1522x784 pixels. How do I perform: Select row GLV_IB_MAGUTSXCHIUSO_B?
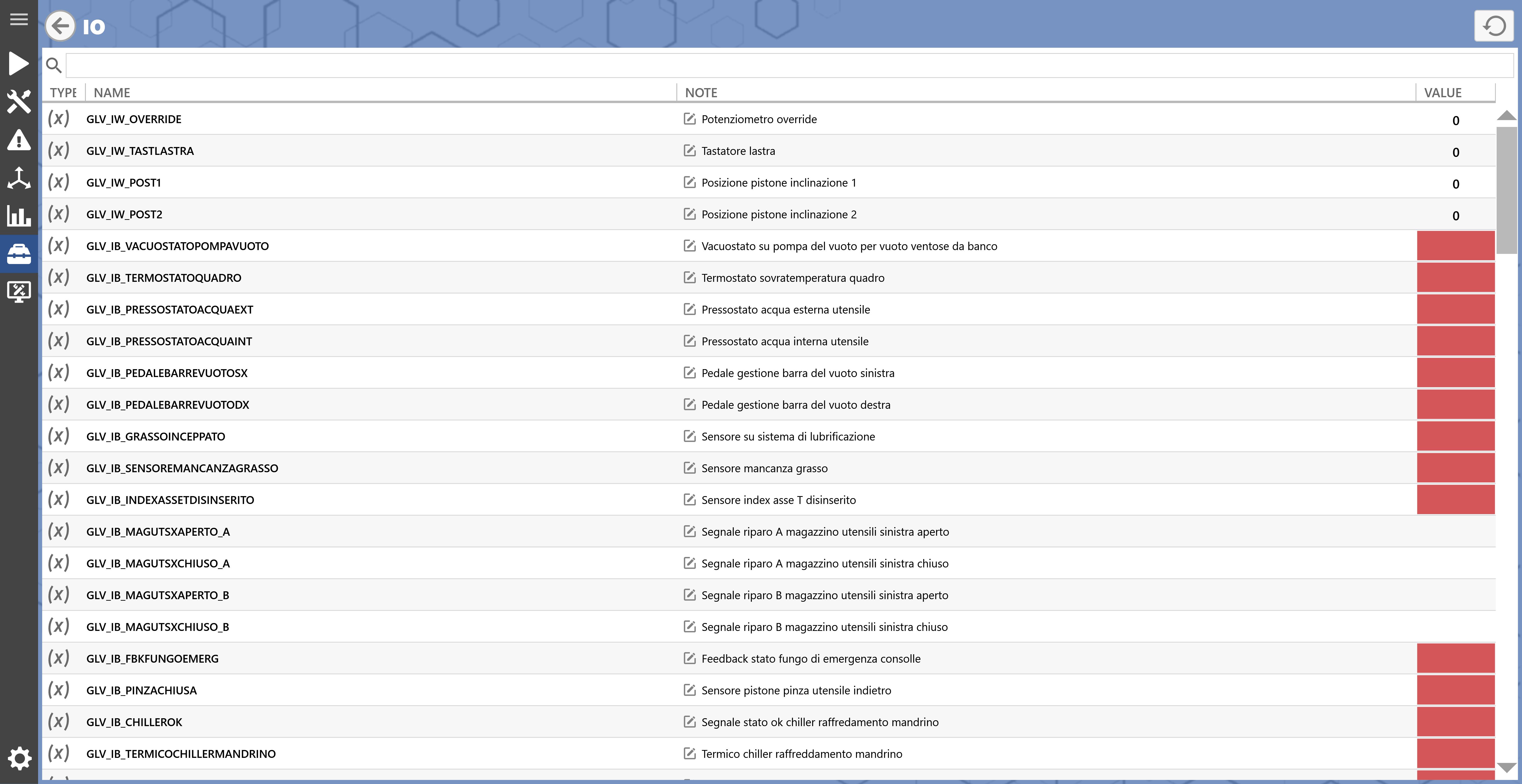click(x=769, y=626)
